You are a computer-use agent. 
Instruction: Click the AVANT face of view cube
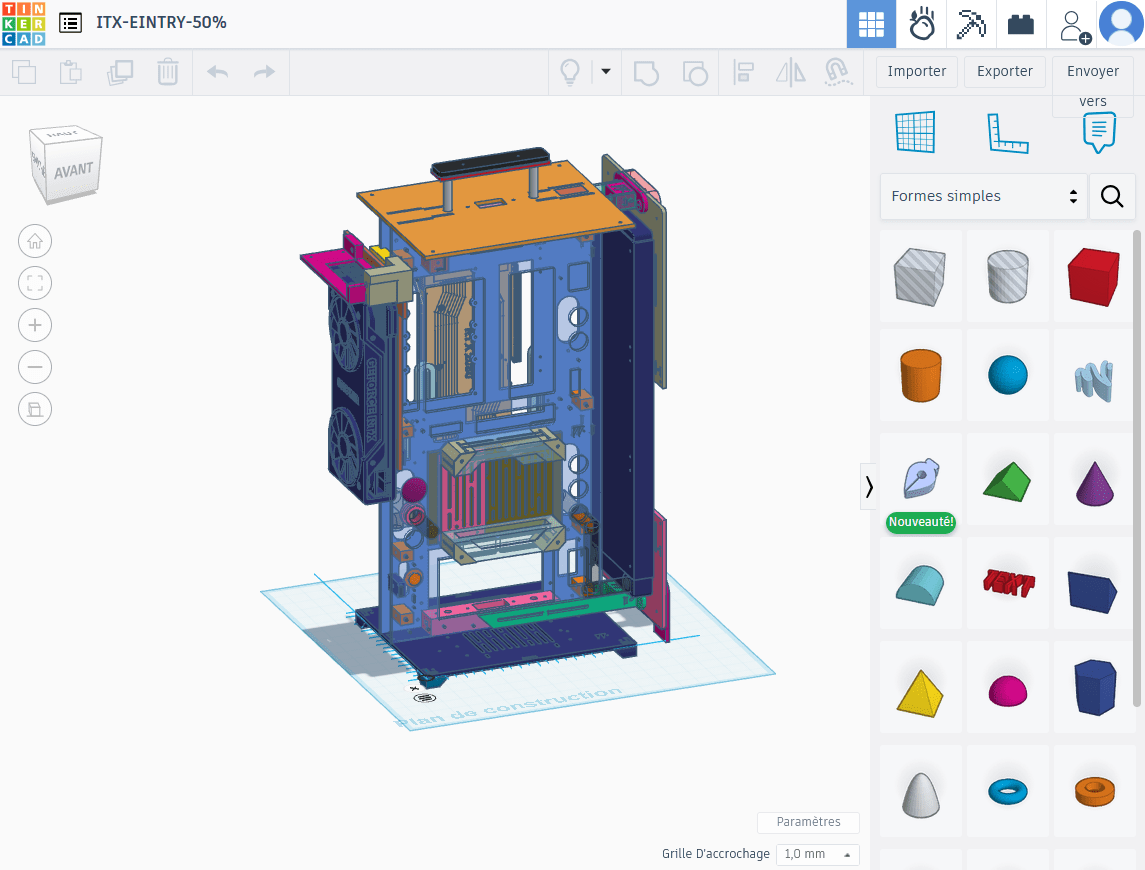(x=74, y=171)
